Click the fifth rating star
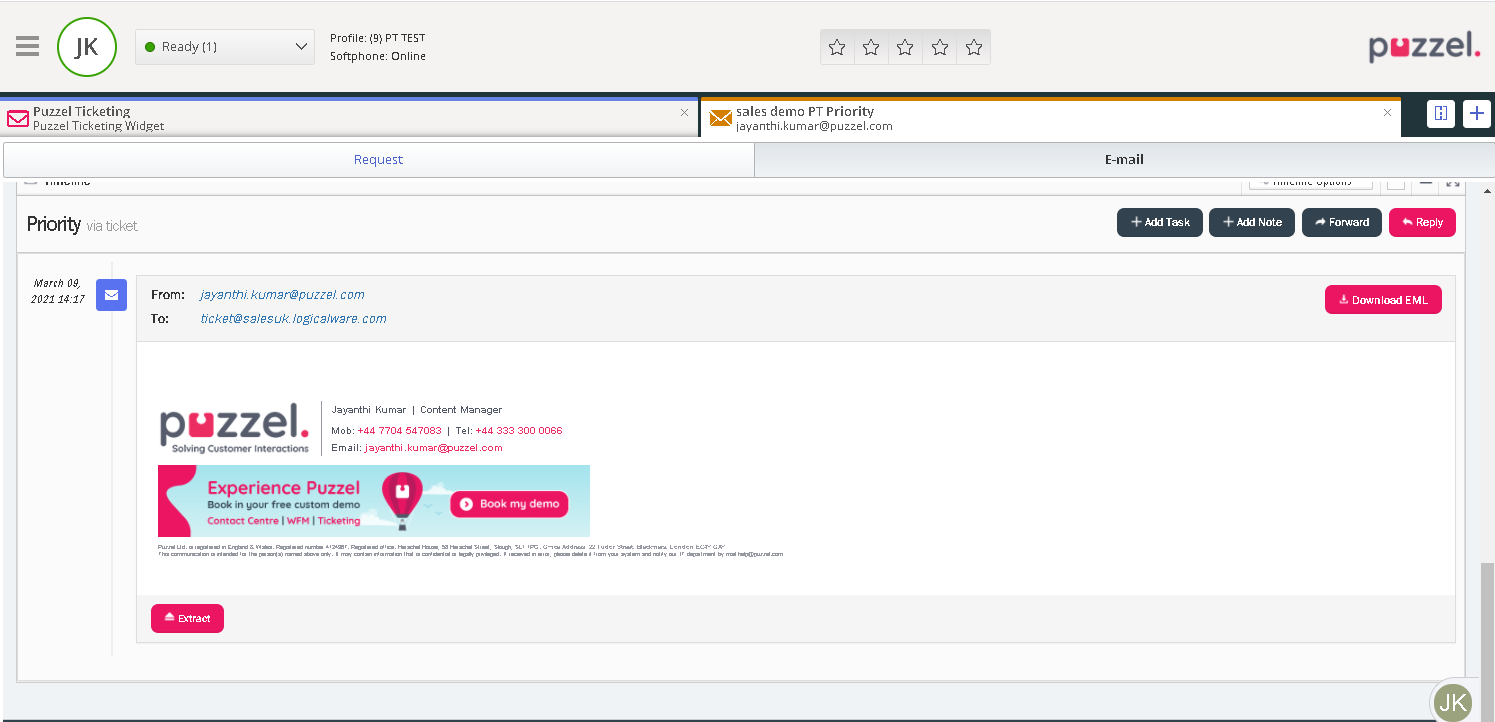This screenshot has width=1495, height=722. click(973, 47)
